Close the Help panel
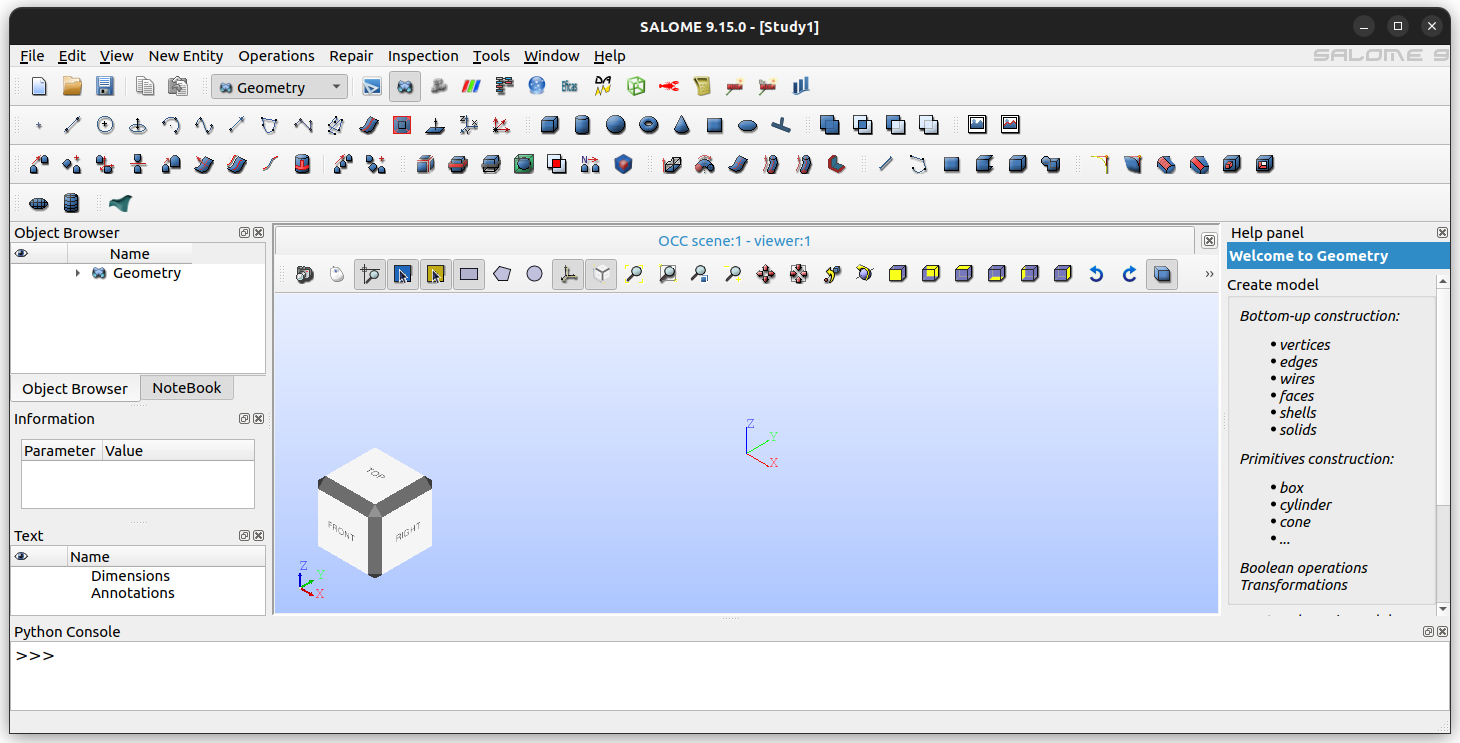The image size is (1460, 743). click(x=1441, y=232)
